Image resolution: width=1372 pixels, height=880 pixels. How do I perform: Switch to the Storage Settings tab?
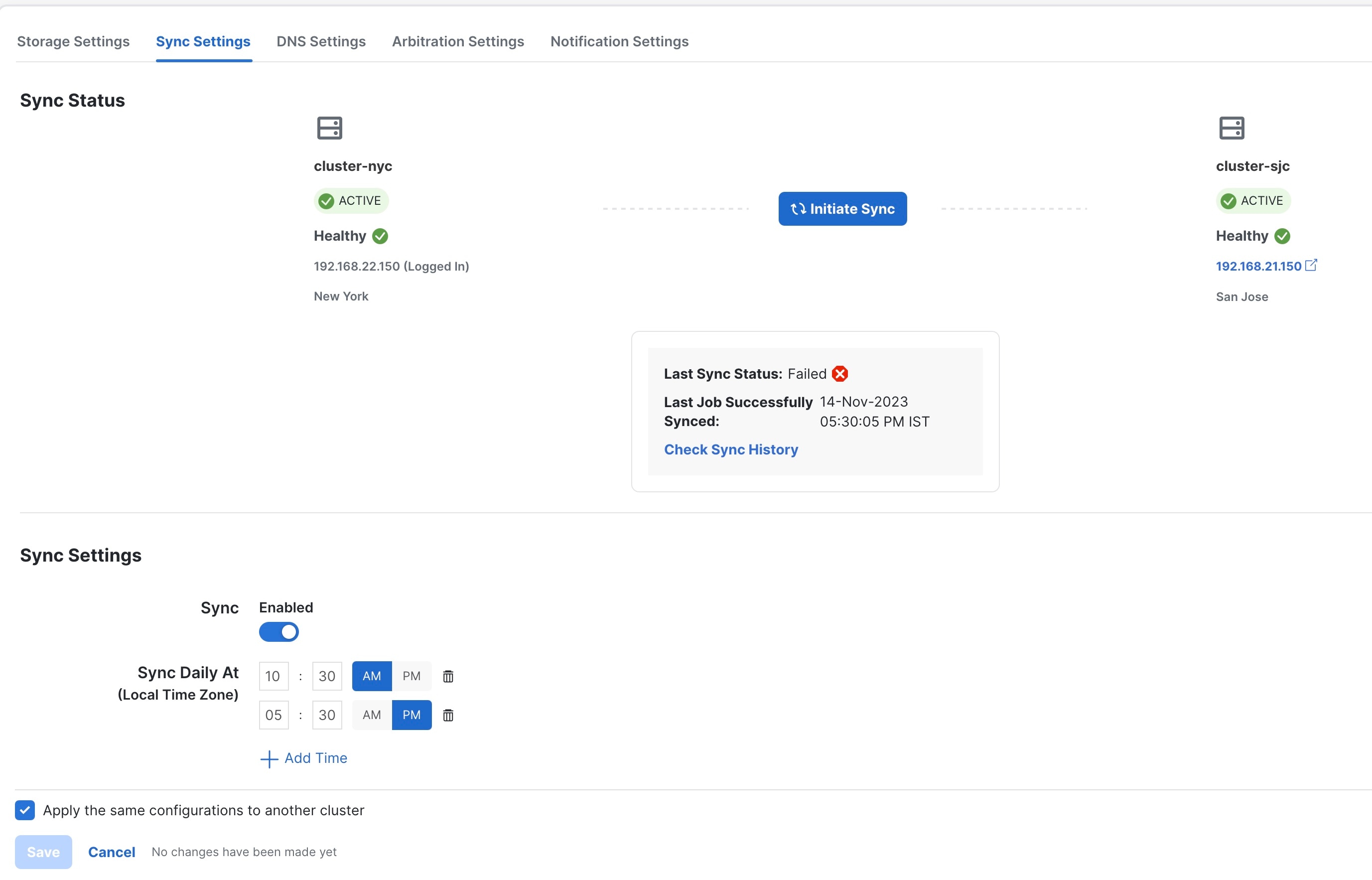click(73, 41)
